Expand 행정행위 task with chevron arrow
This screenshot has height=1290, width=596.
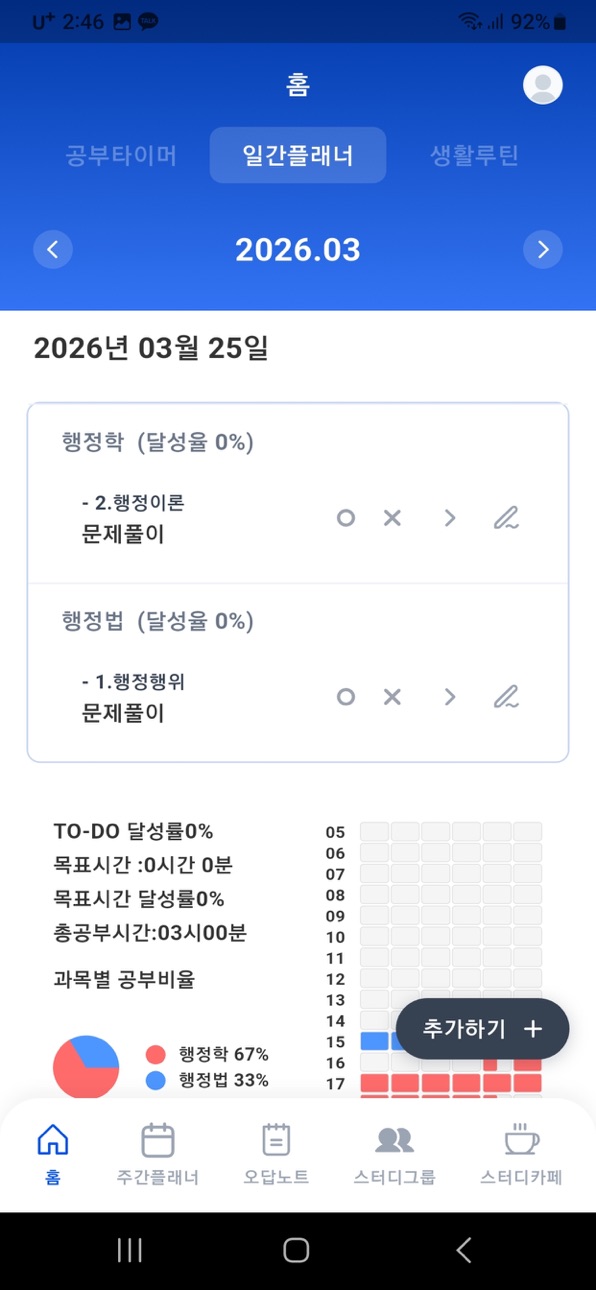point(450,697)
